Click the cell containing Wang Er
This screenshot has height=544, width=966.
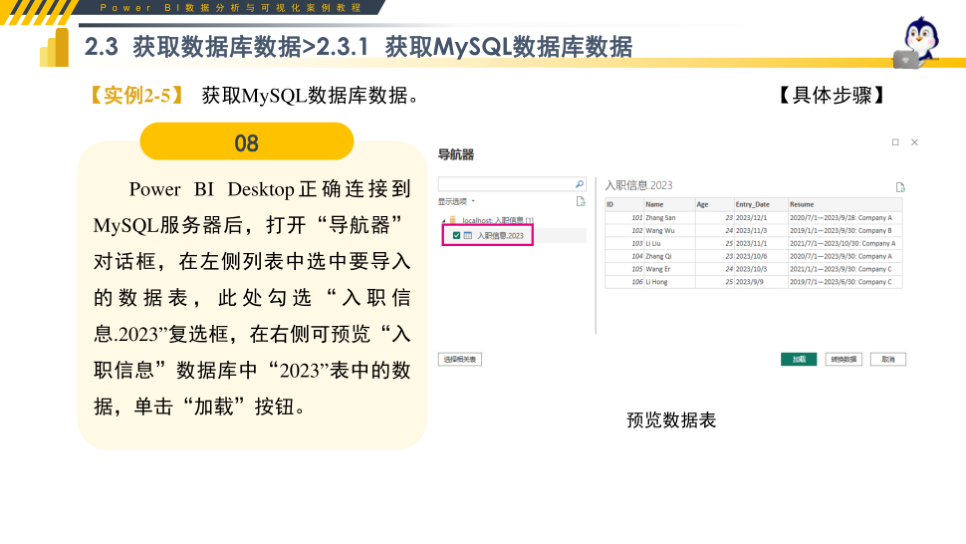(670, 269)
